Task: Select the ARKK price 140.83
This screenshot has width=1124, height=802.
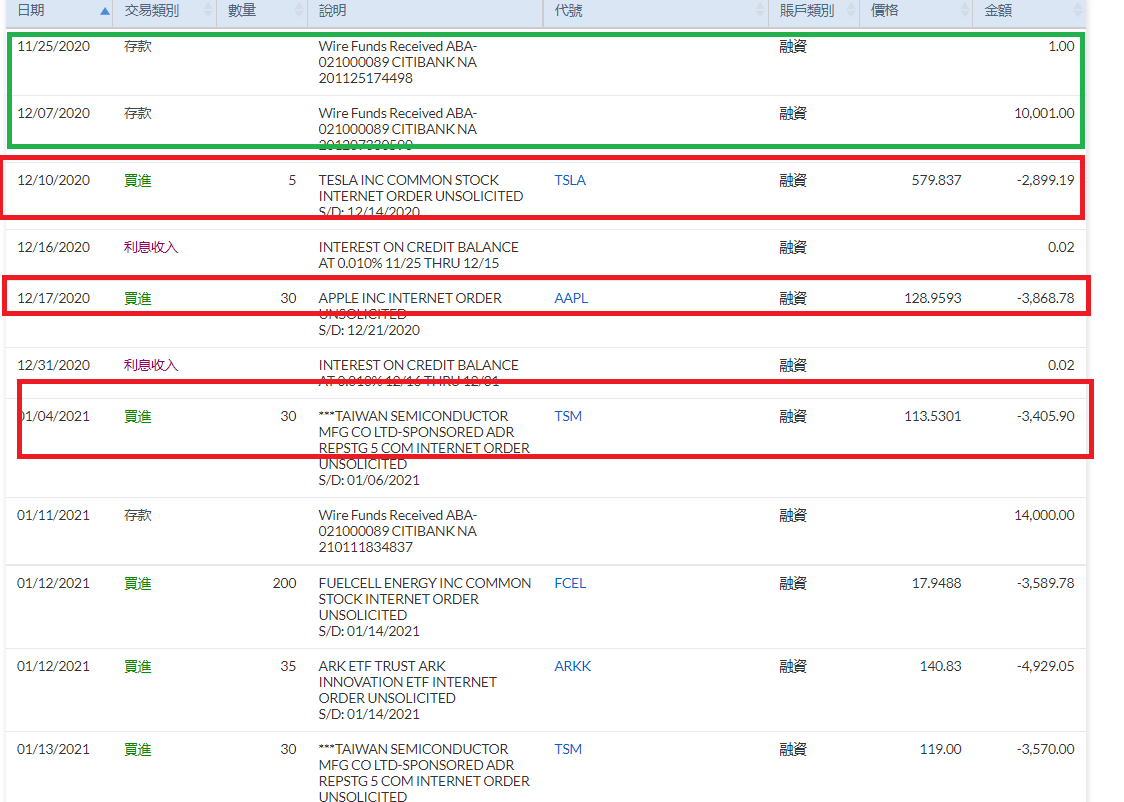Action: click(x=940, y=667)
